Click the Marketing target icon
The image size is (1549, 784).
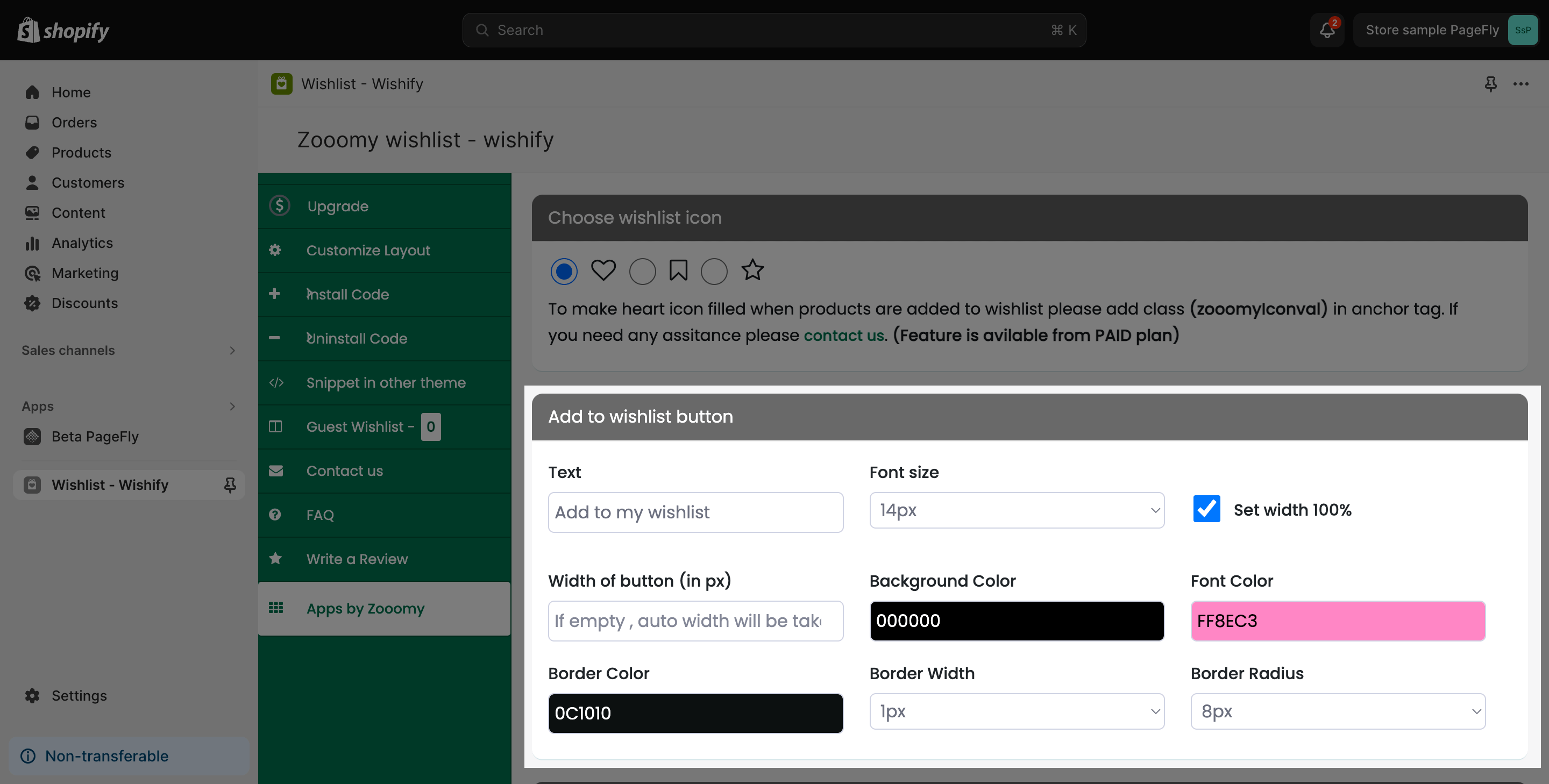tap(32, 273)
